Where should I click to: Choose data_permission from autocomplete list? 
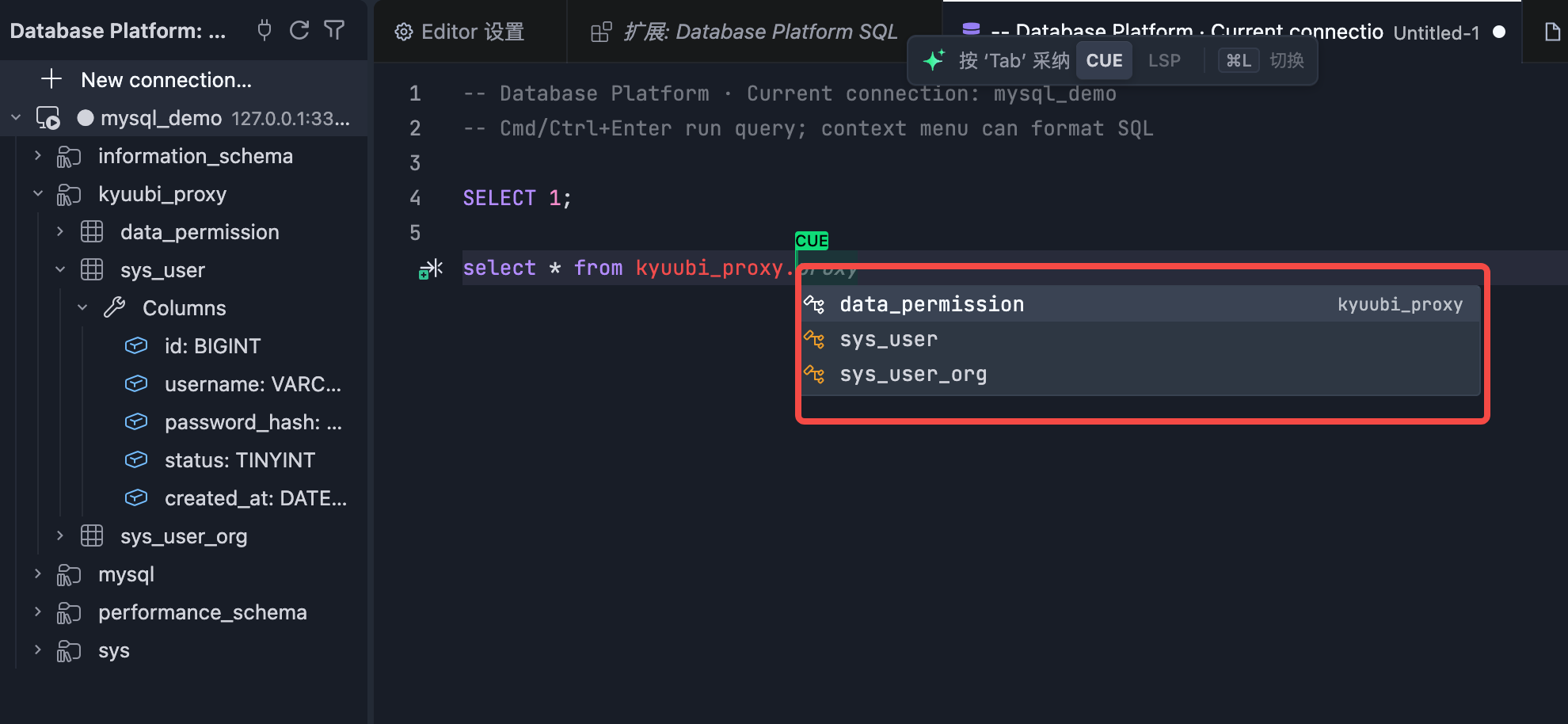pyautogui.click(x=1140, y=304)
